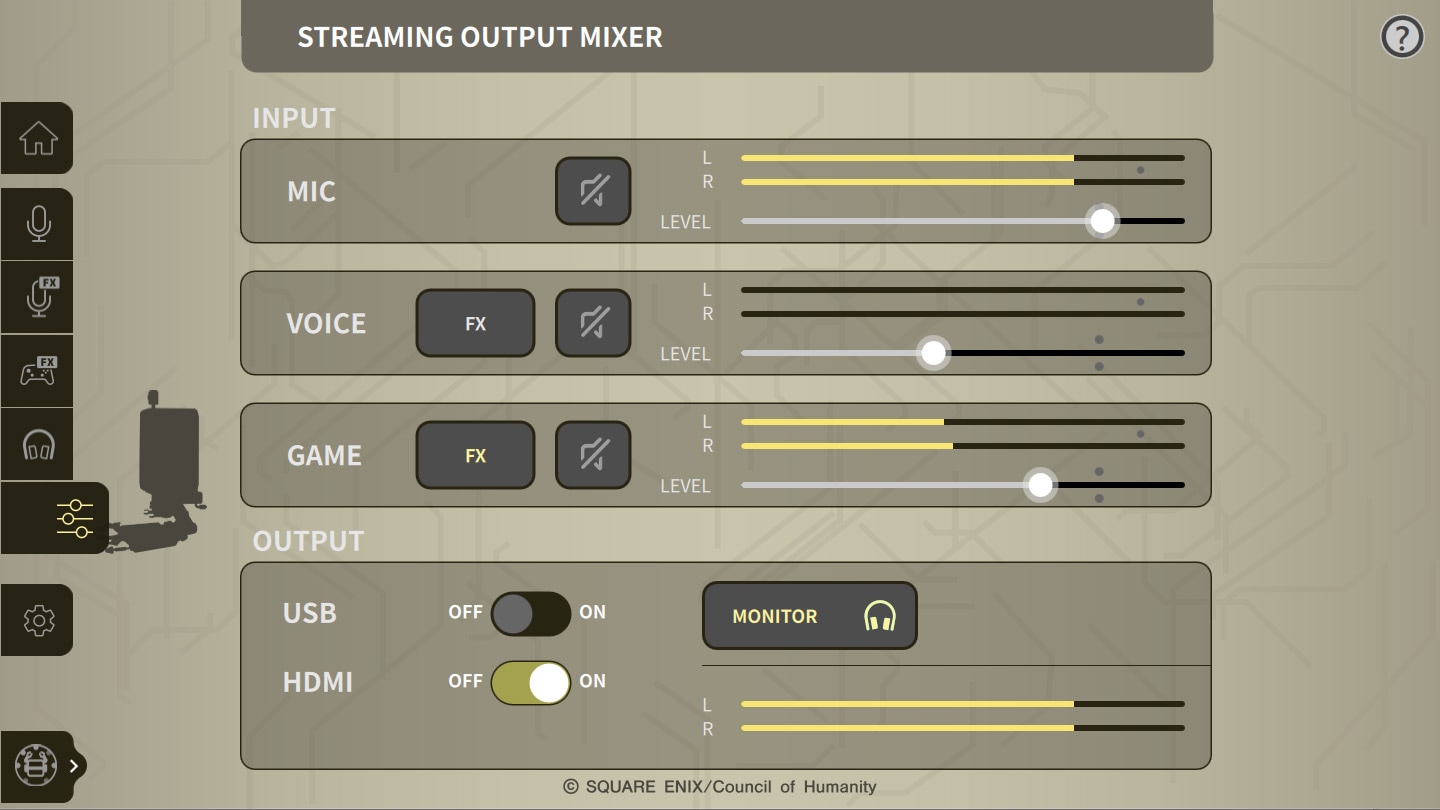Open FX settings for the VOICE channel
This screenshot has height=810, width=1440.
tap(475, 323)
